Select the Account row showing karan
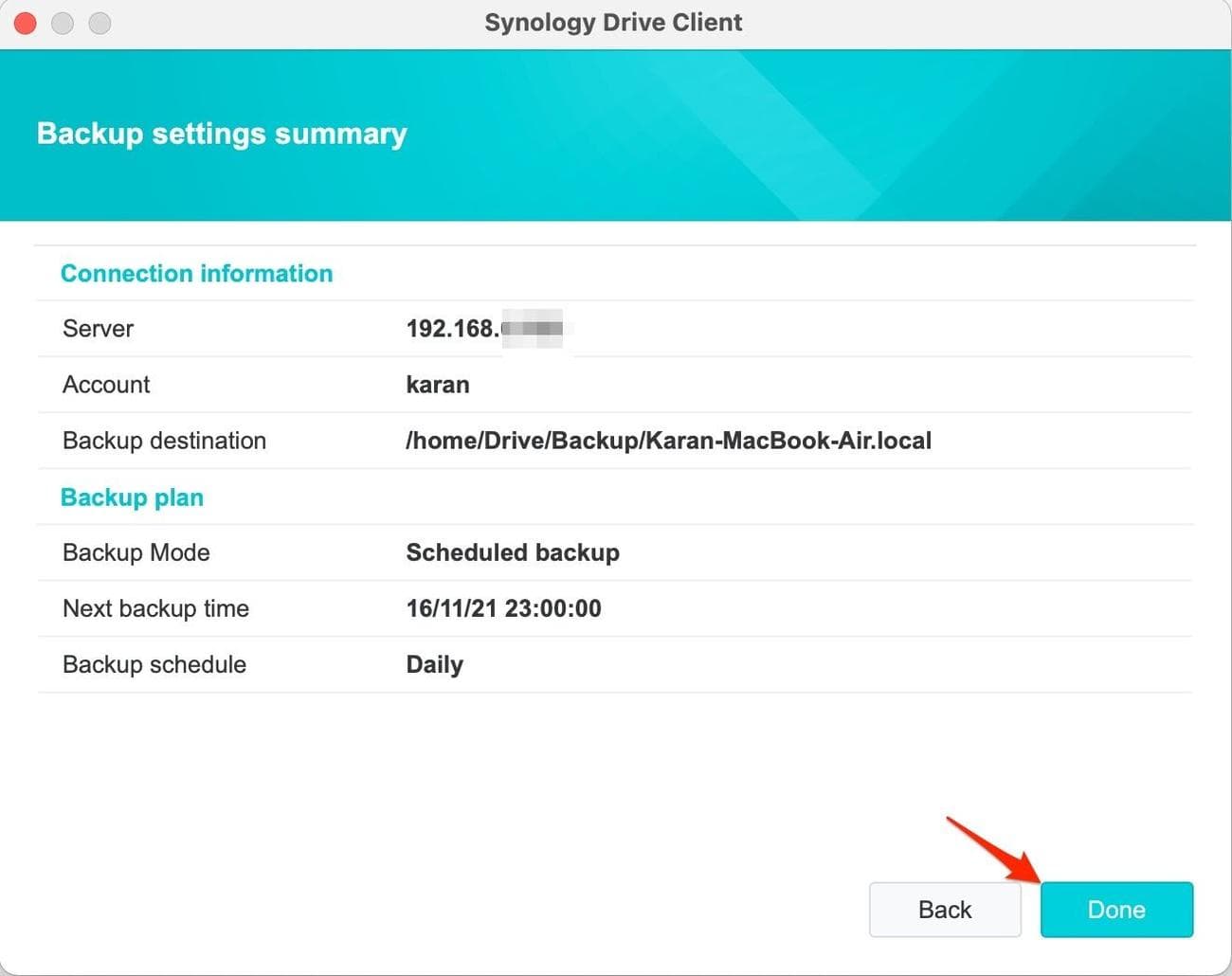Viewport: 1232px width, 976px height. coord(106,385)
